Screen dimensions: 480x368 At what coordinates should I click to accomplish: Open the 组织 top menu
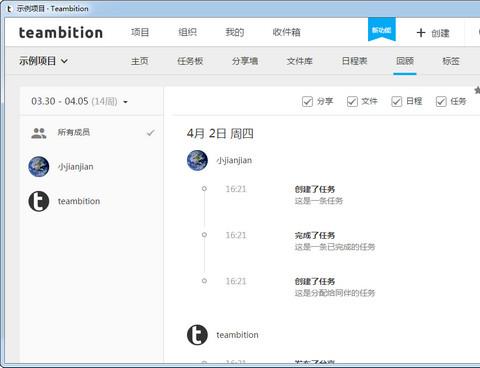pos(187,32)
